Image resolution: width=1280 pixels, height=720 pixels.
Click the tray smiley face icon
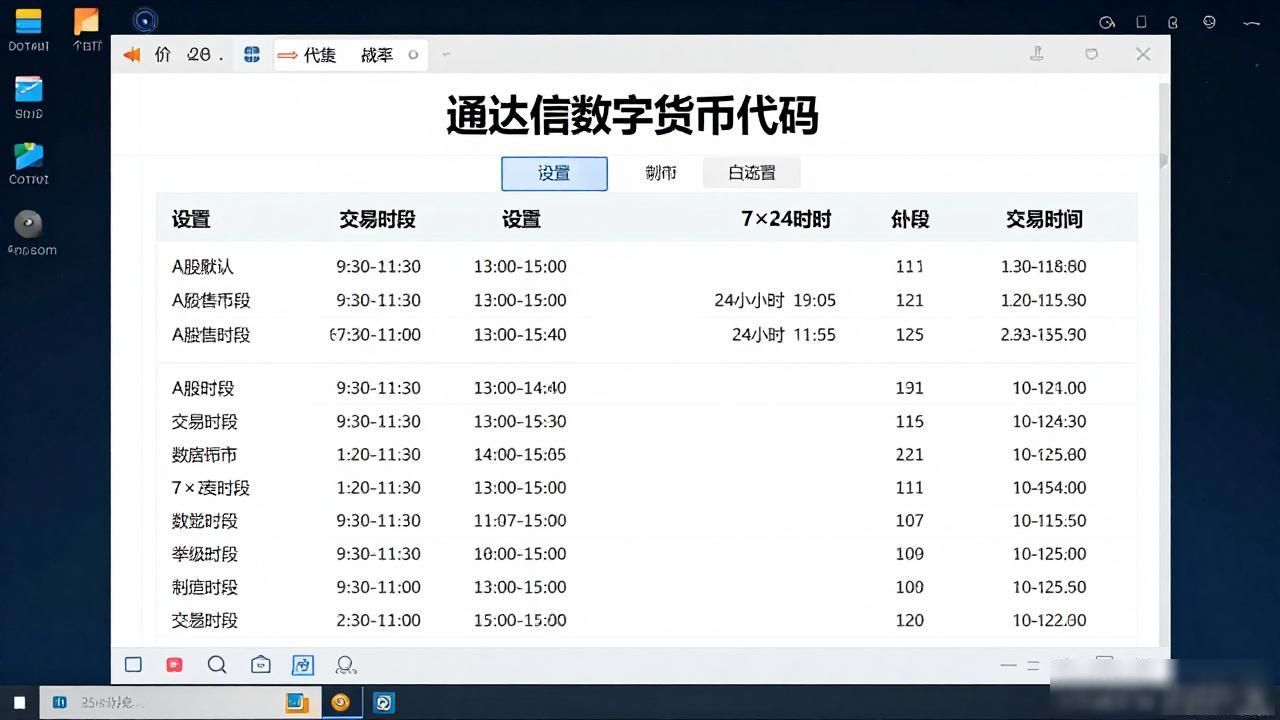1209,22
